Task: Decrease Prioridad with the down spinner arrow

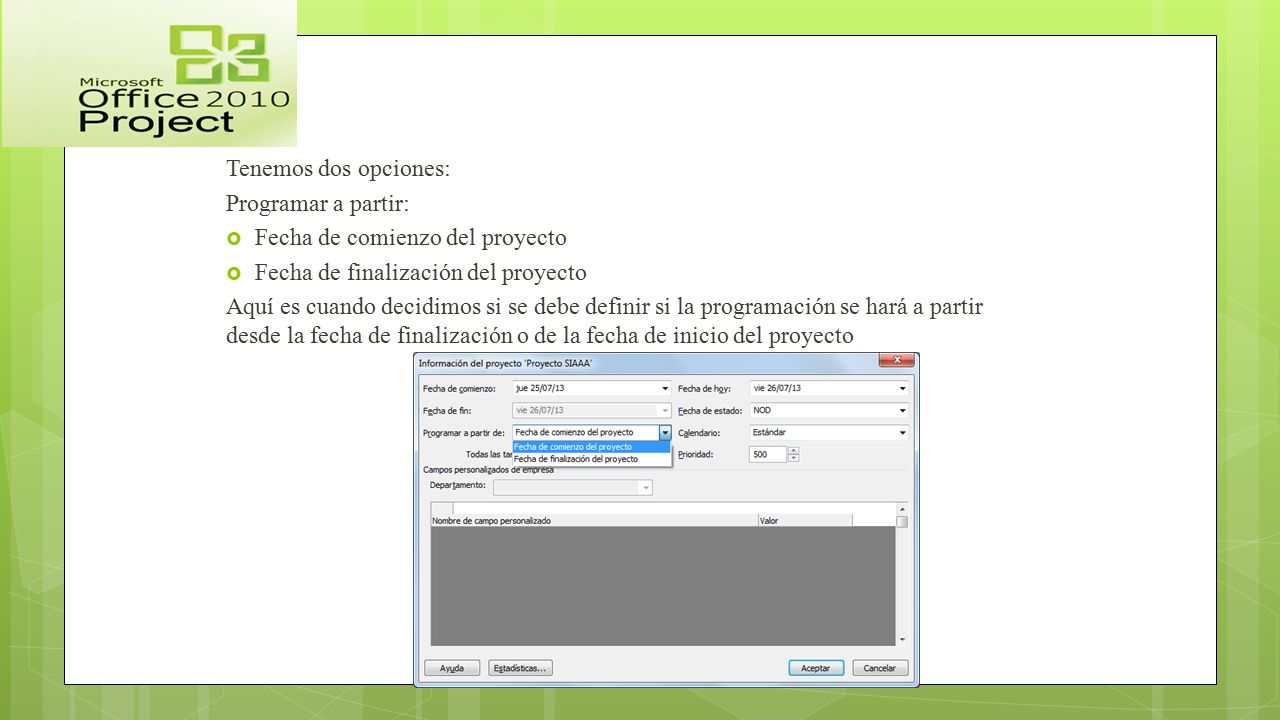Action: [x=794, y=458]
